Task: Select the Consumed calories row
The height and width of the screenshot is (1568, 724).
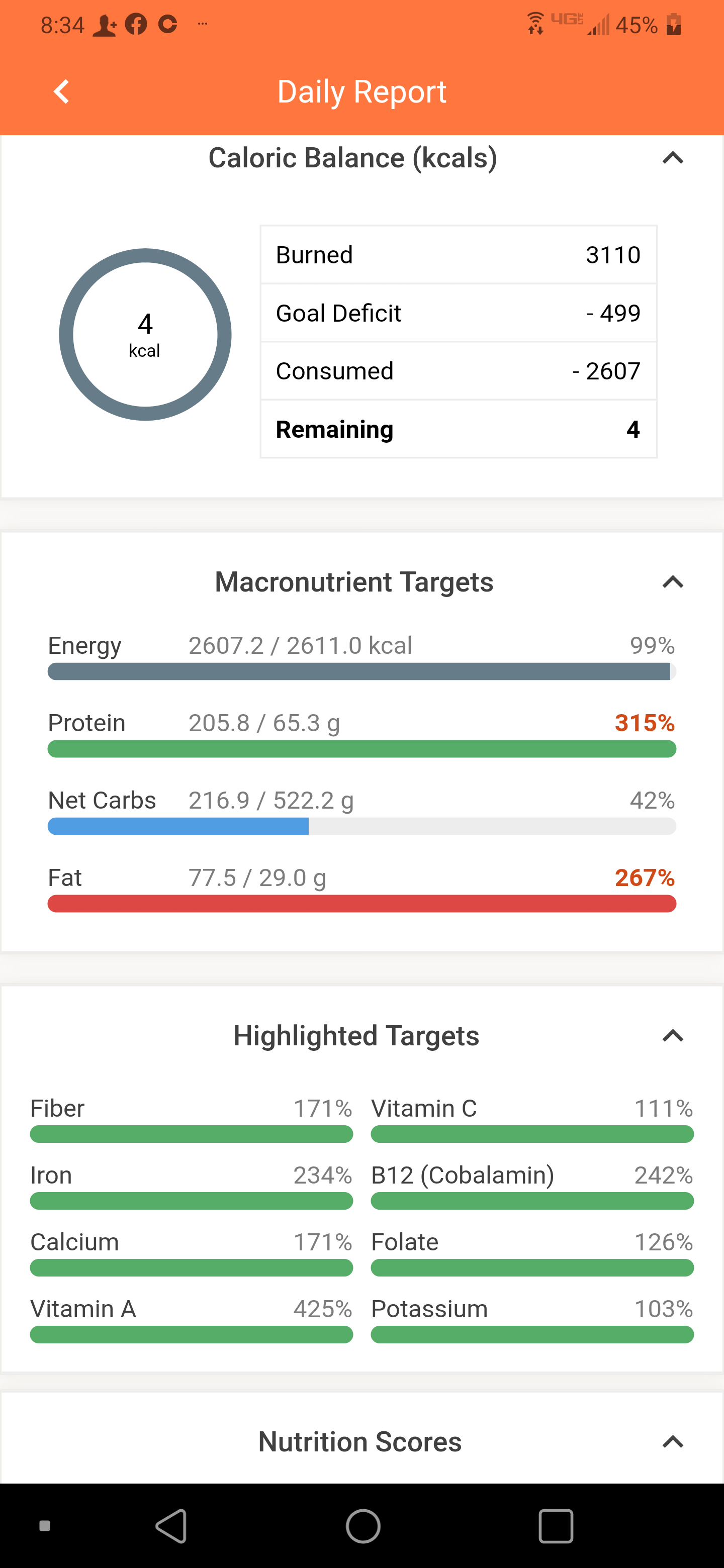Action: click(458, 371)
